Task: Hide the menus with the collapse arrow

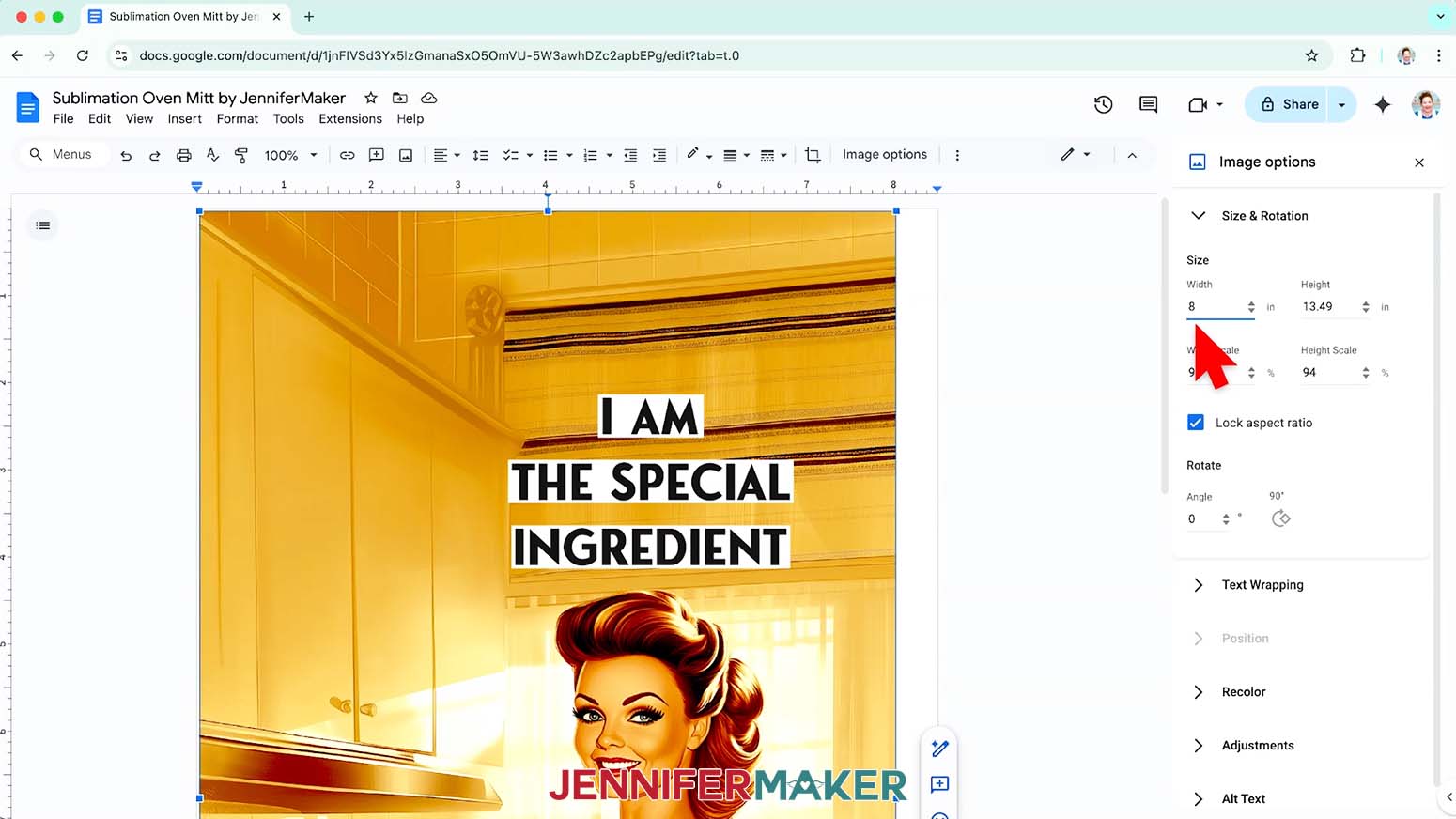Action: point(1132,155)
